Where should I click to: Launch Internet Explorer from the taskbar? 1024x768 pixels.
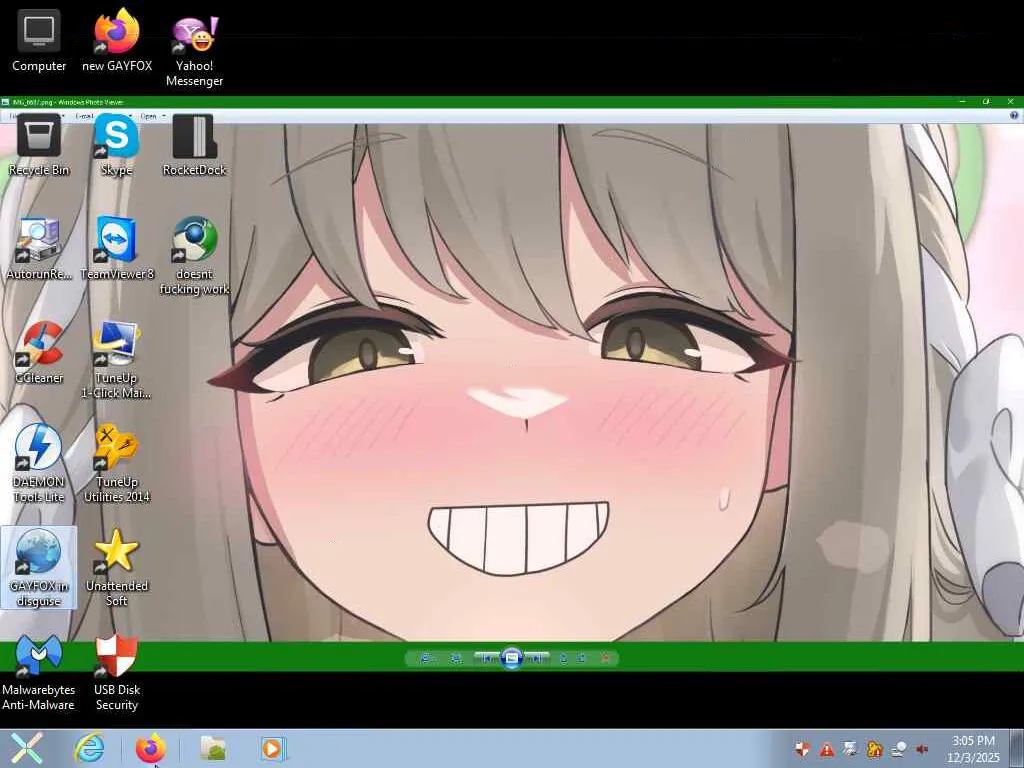pyautogui.click(x=89, y=748)
